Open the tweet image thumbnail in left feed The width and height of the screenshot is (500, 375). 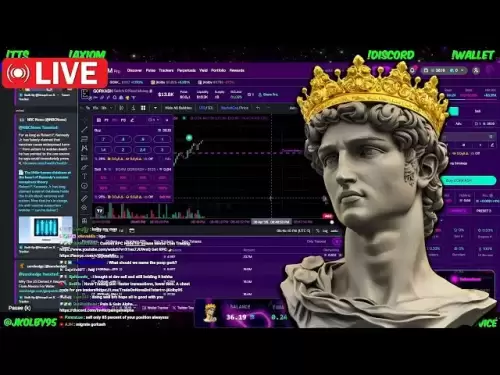[46, 229]
